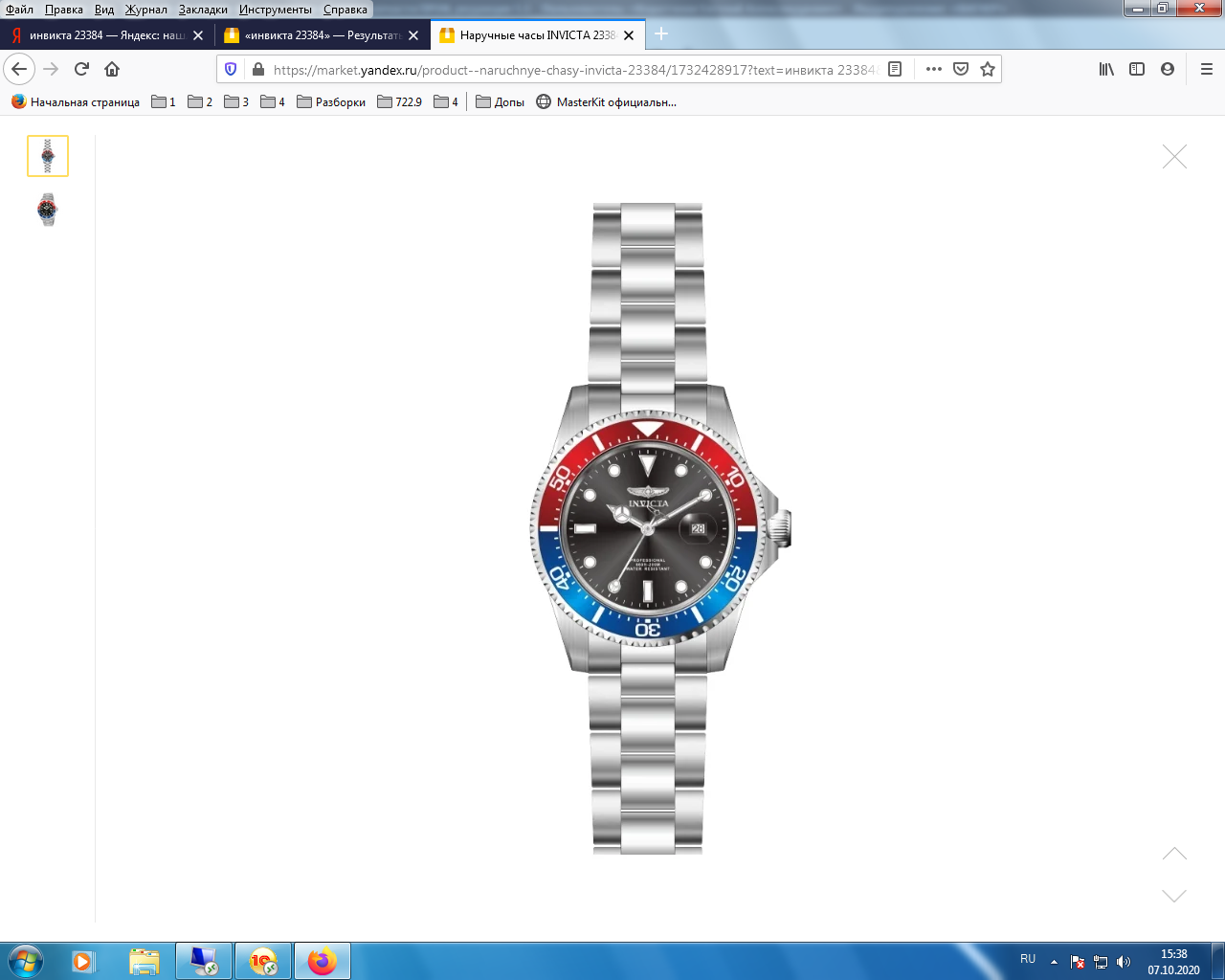Open the Firefox account menu
Viewport: 1225px width, 980px height.
[1168, 69]
